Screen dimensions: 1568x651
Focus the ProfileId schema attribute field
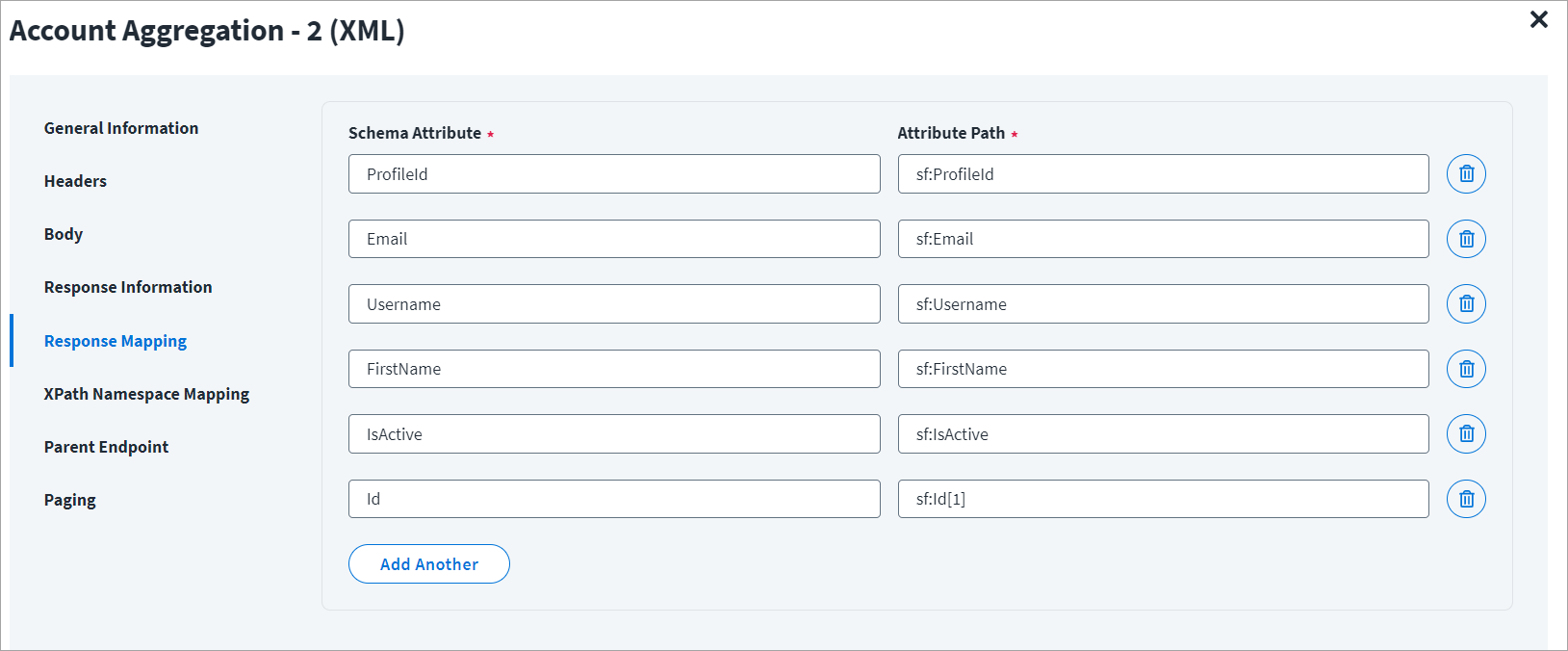tap(614, 174)
